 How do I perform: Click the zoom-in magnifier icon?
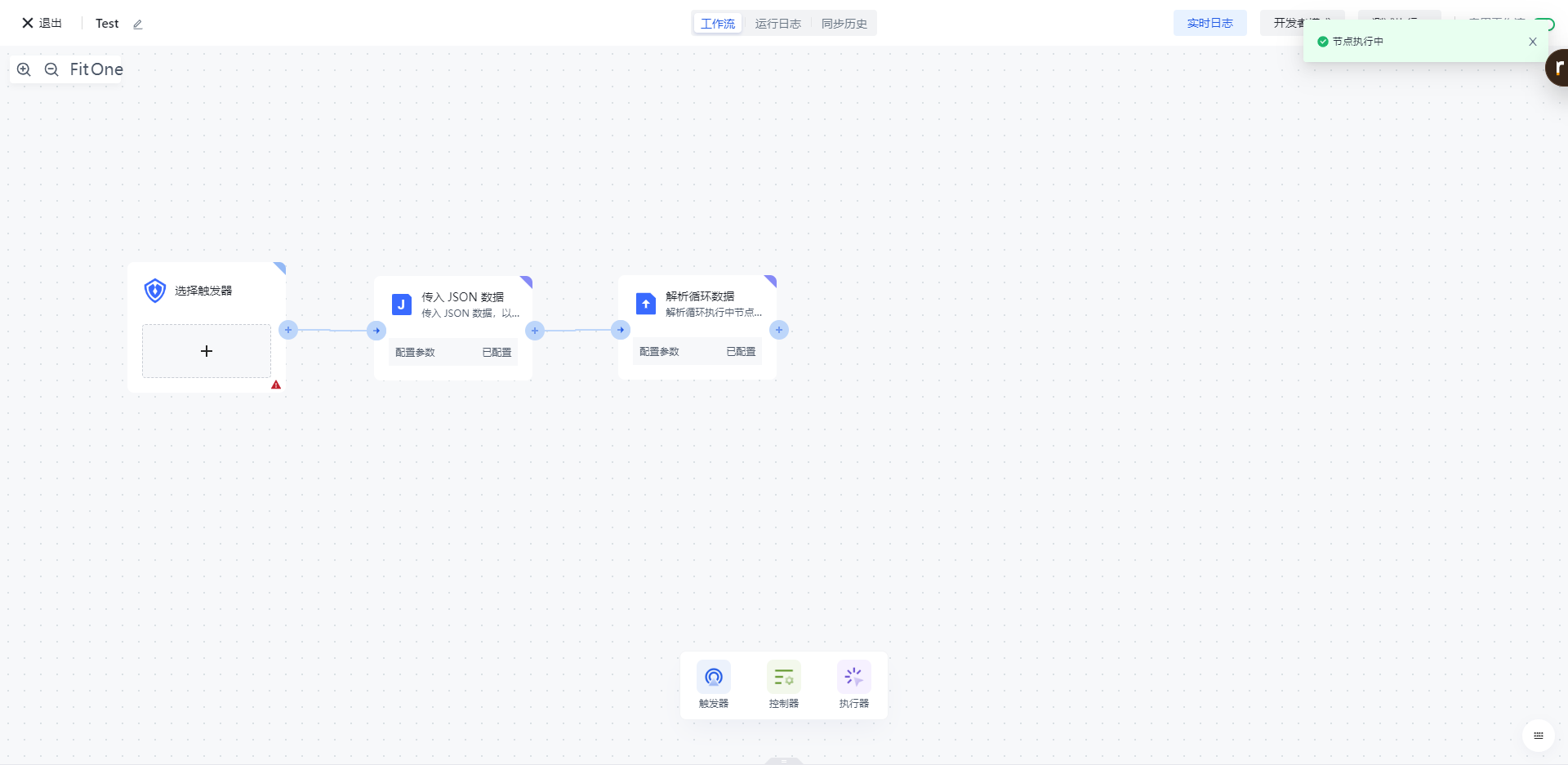[24, 69]
